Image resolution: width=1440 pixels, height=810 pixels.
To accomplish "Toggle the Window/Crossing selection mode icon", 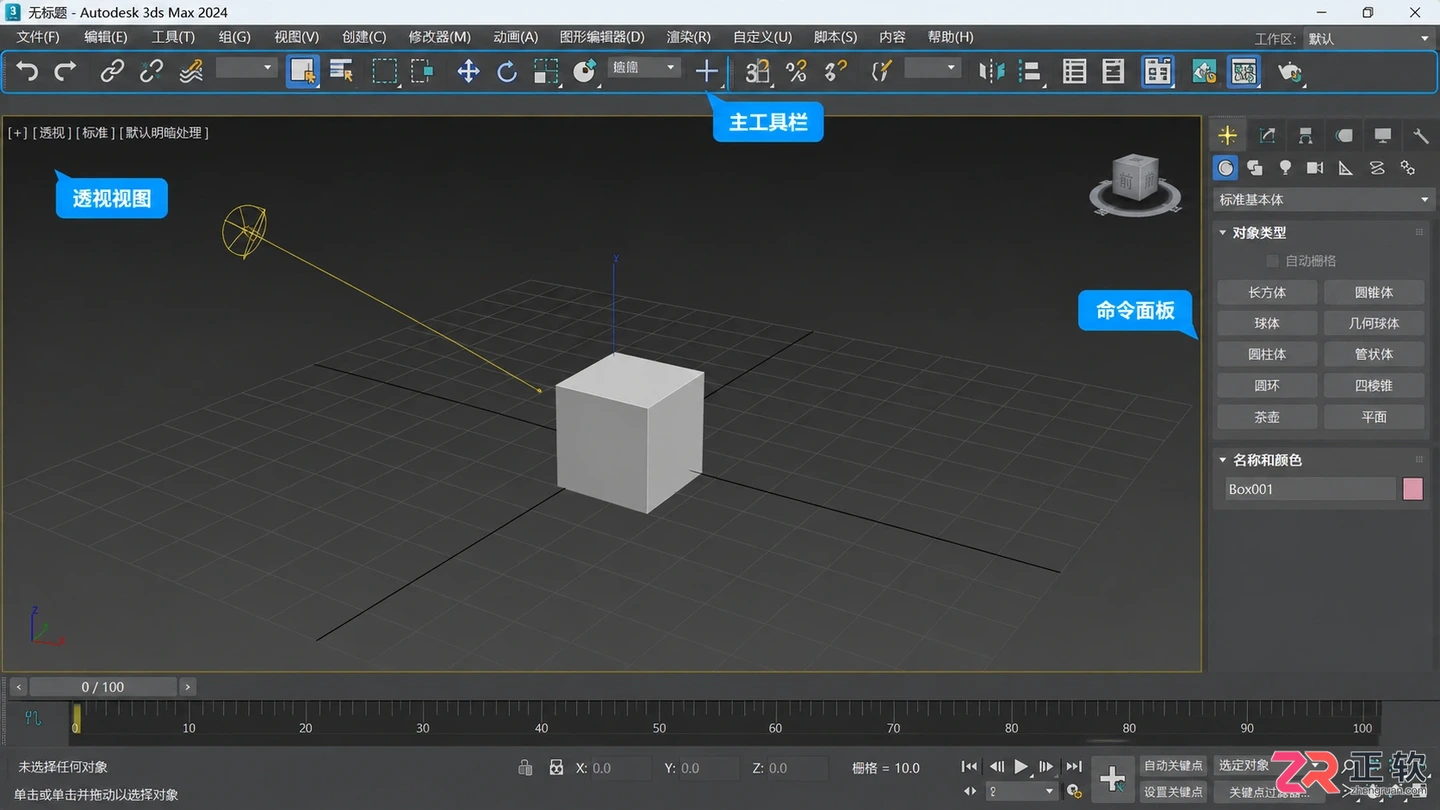I will (x=423, y=71).
